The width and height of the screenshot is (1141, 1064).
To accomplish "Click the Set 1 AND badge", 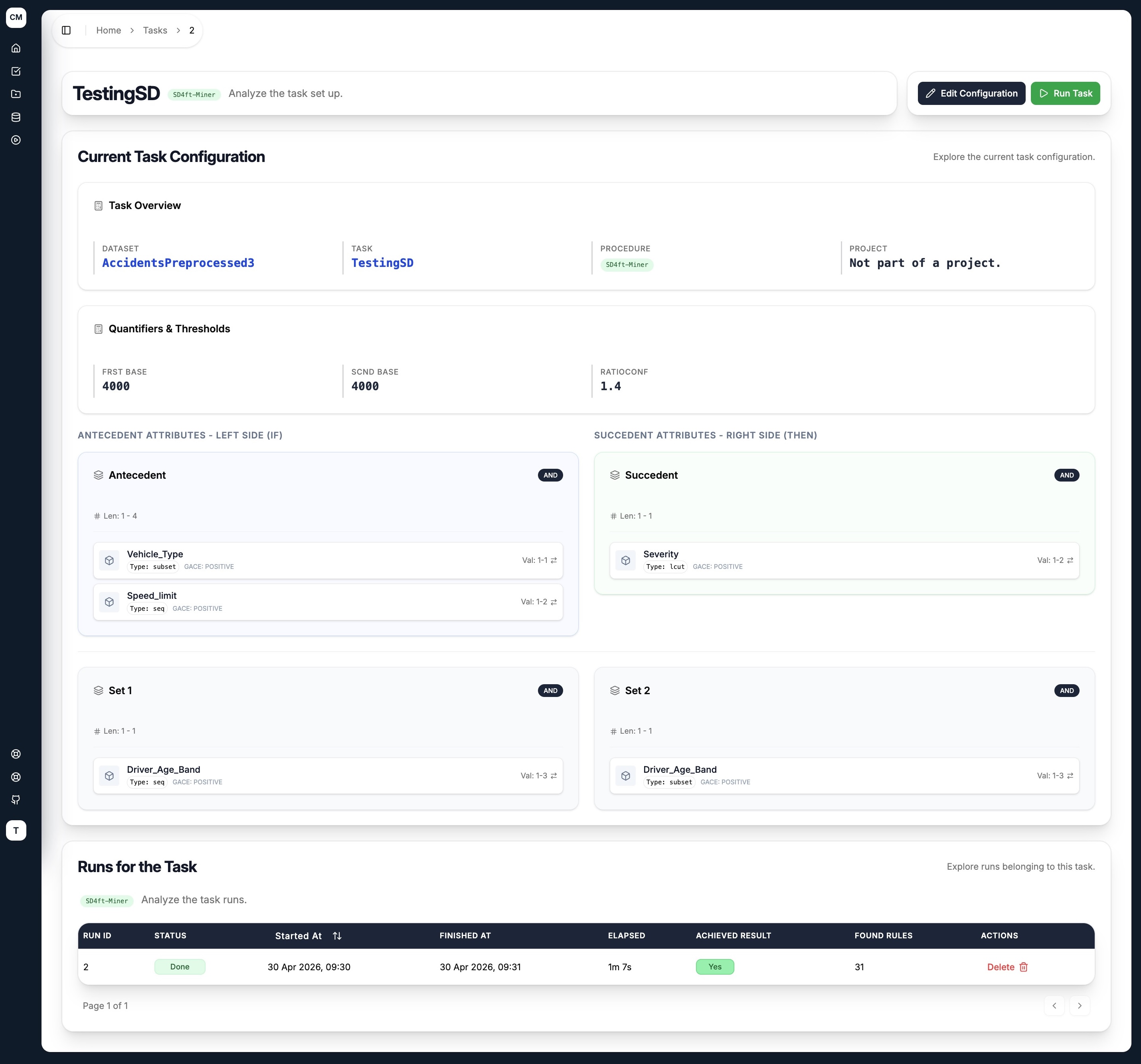I will point(550,691).
